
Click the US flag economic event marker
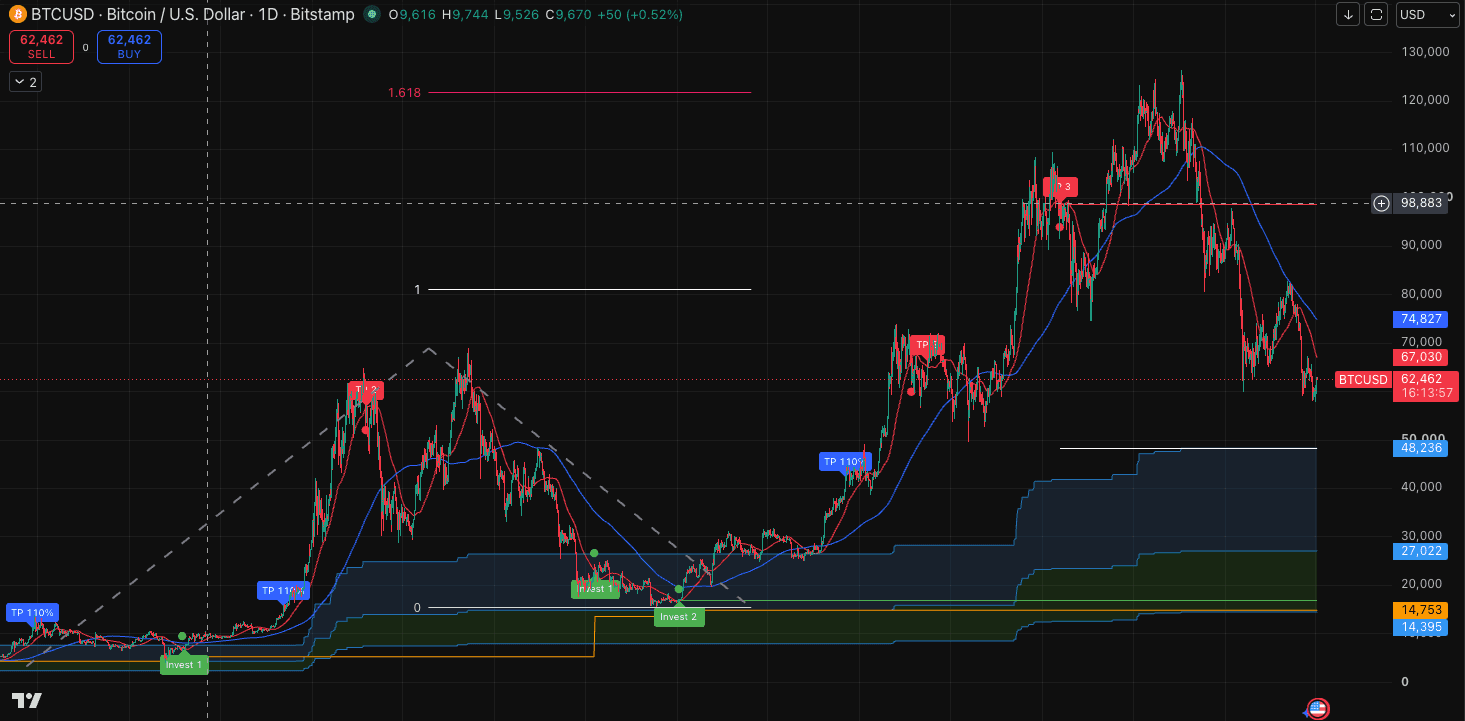[x=1318, y=708]
